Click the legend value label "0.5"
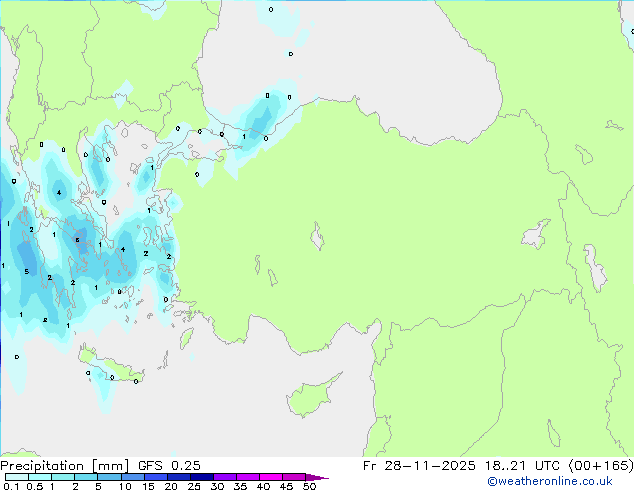Image resolution: width=634 pixels, height=490 pixels. (35, 486)
